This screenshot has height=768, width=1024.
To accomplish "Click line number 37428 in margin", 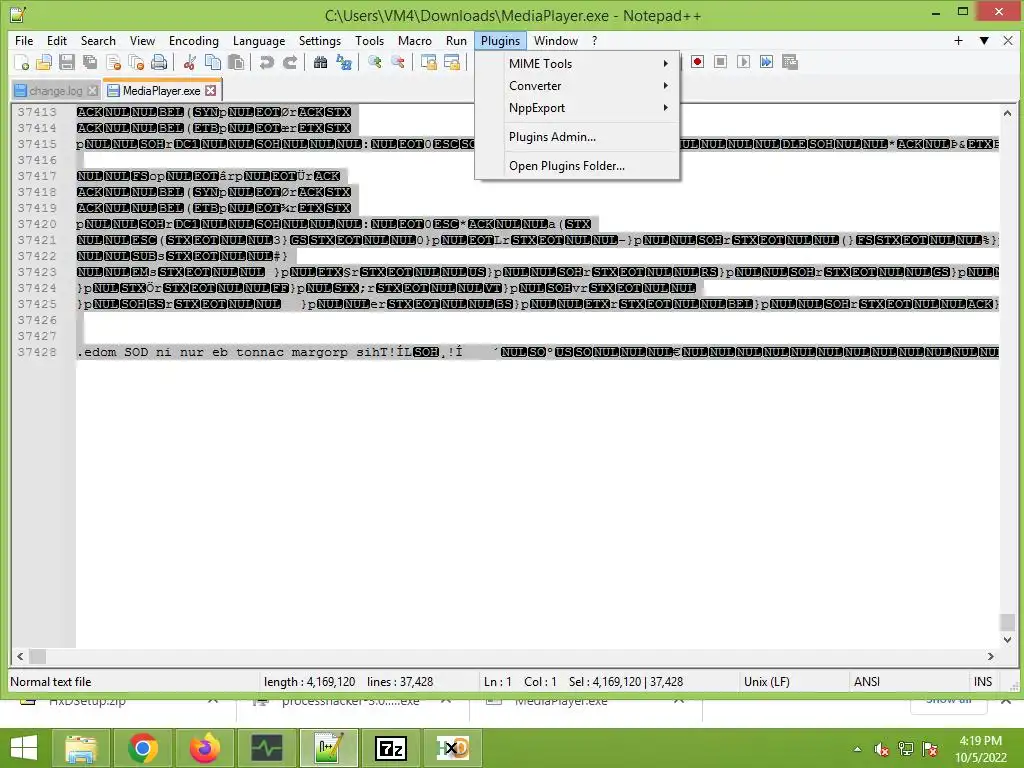I will (37, 352).
